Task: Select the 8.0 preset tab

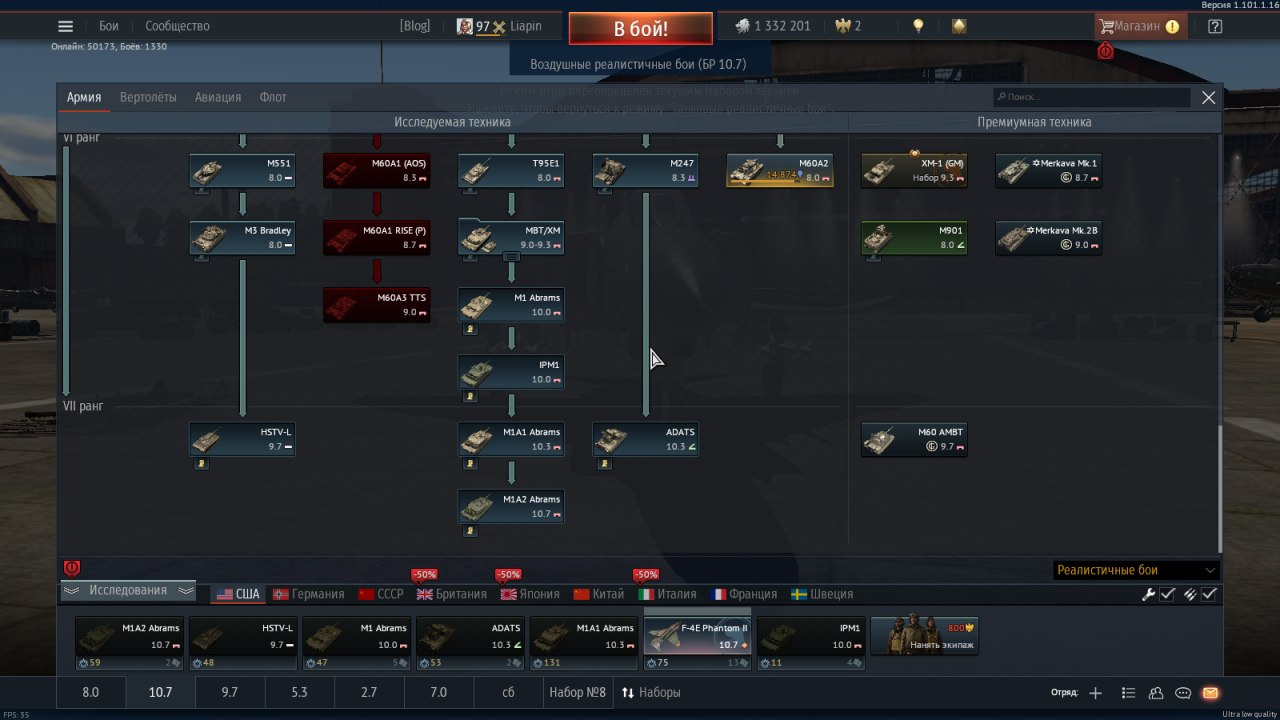Action: pyautogui.click(x=91, y=692)
